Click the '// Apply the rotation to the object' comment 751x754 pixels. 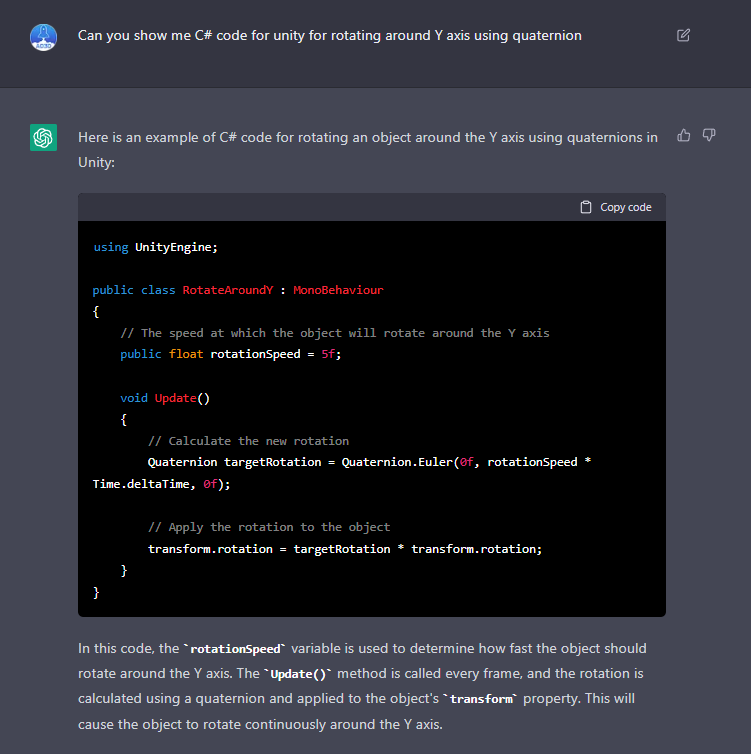269,527
